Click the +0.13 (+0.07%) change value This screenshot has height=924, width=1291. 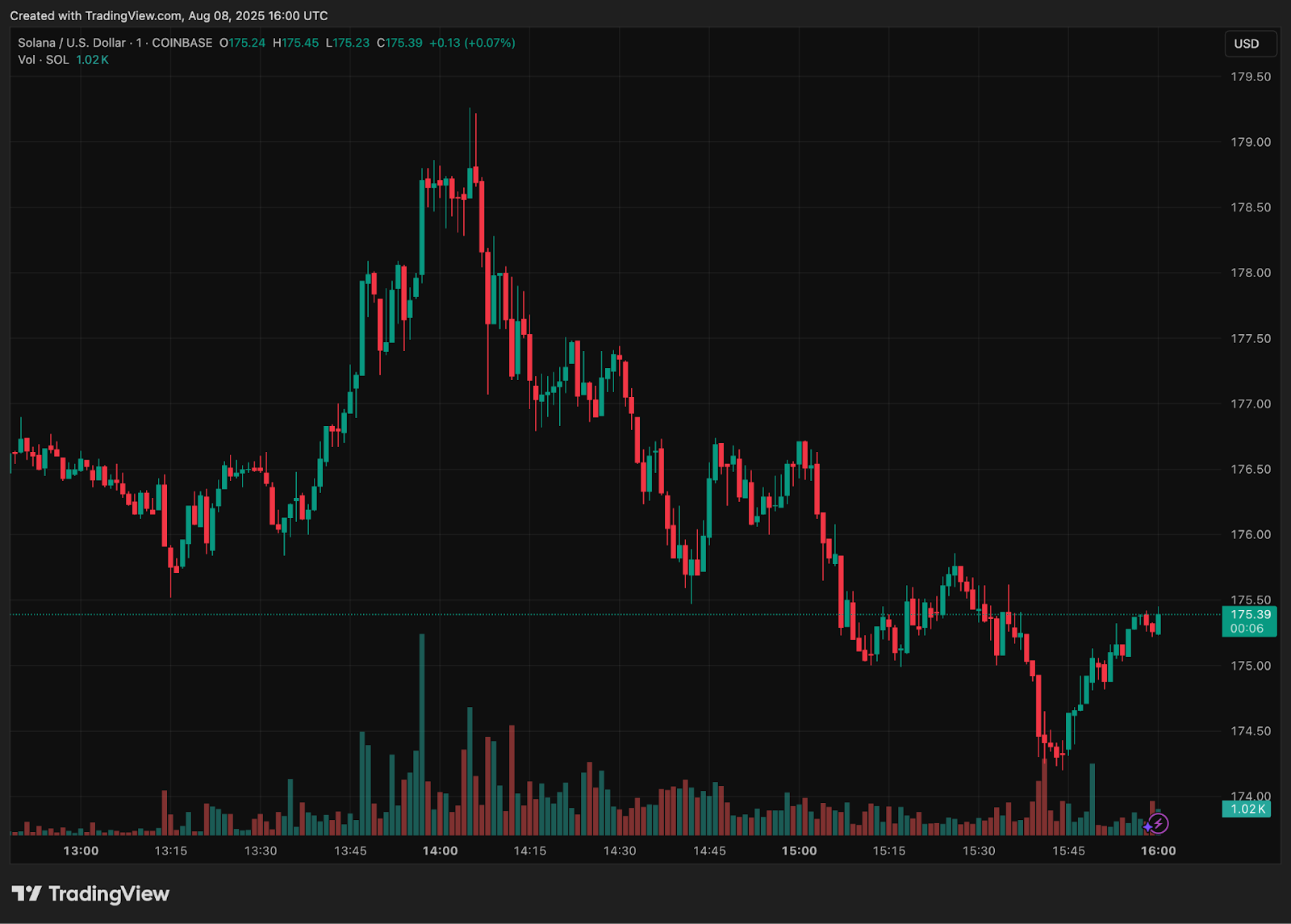pos(472,43)
